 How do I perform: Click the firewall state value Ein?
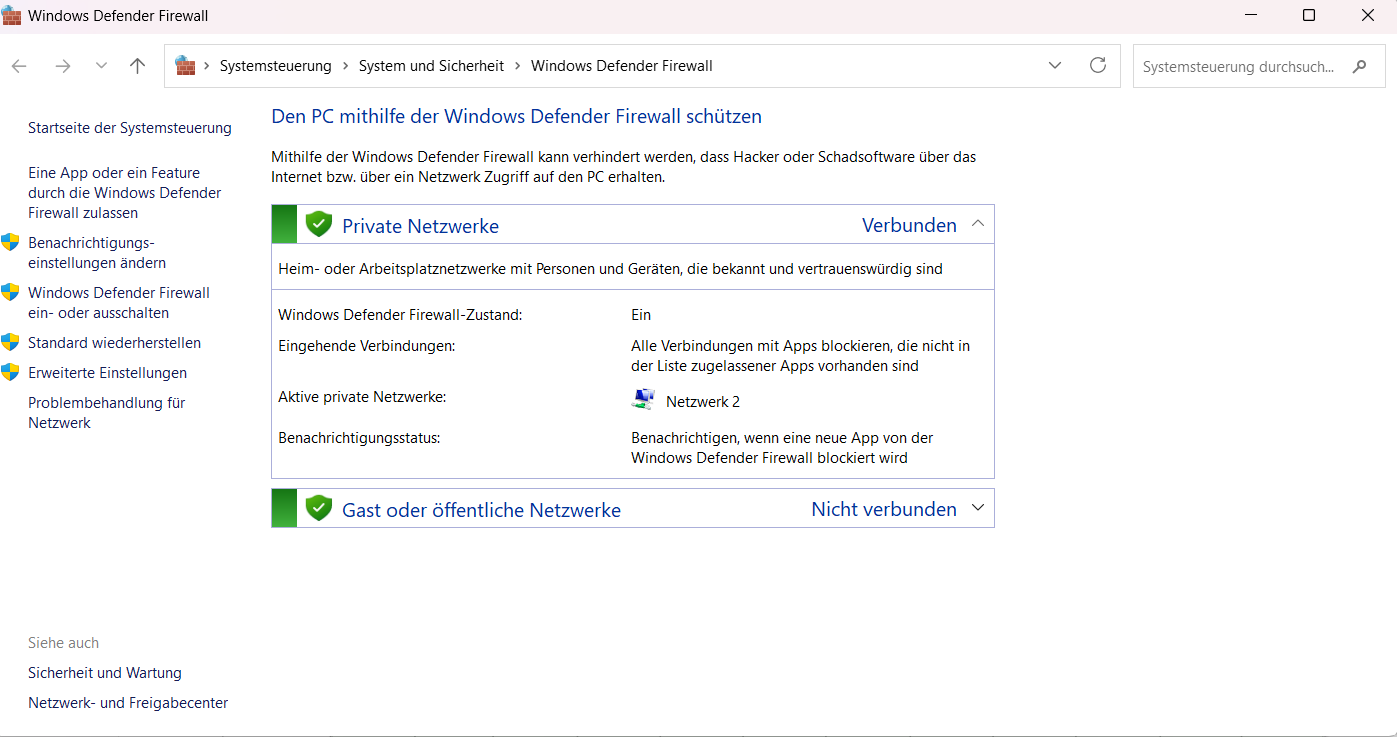[x=641, y=315]
